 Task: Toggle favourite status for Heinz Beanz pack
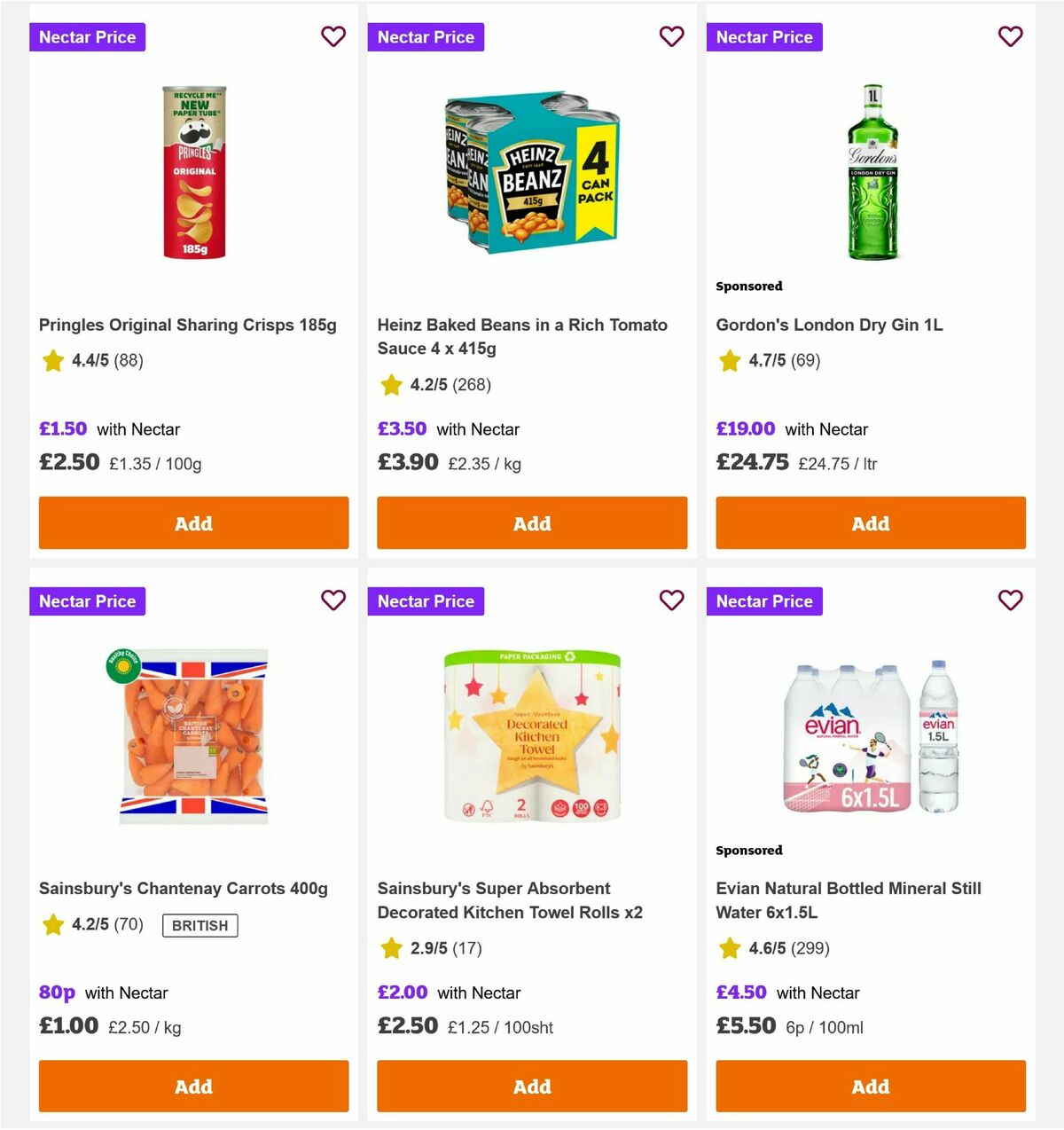click(x=671, y=36)
